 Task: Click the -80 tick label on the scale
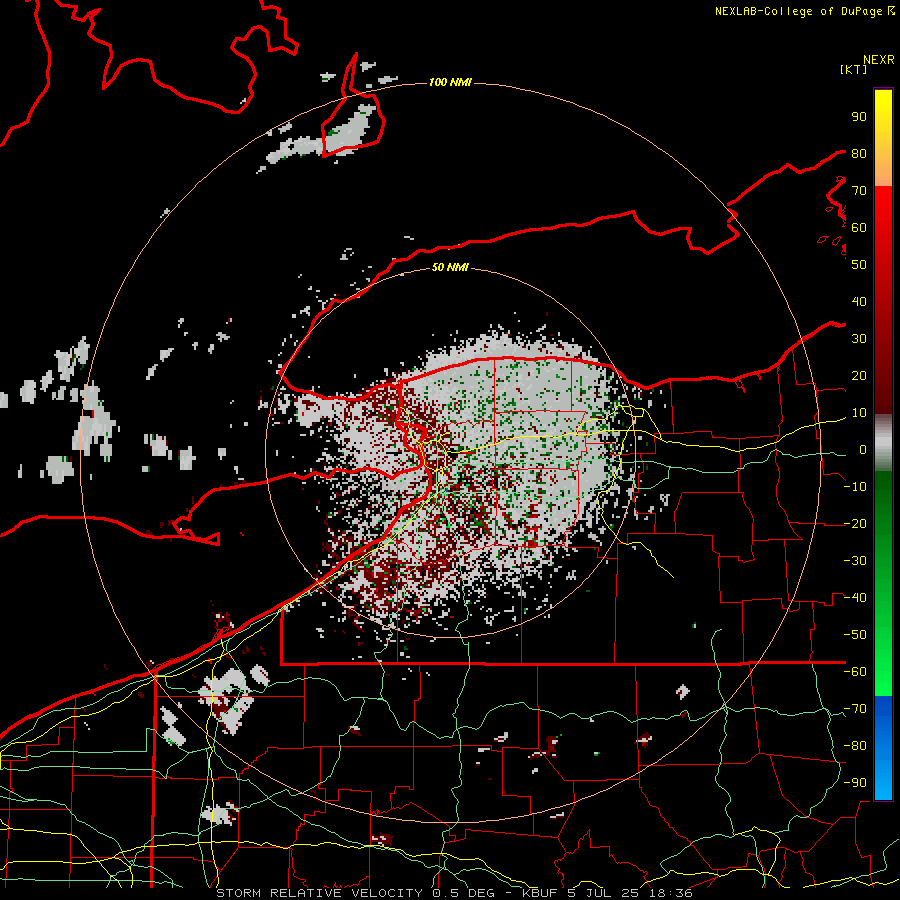pyautogui.click(x=855, y=746)
